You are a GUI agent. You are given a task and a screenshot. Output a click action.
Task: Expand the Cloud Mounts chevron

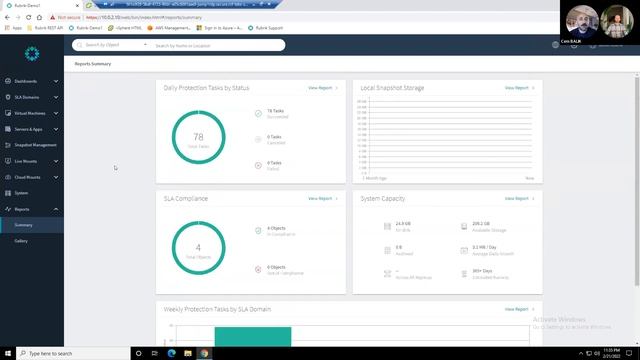coord(56,177)
